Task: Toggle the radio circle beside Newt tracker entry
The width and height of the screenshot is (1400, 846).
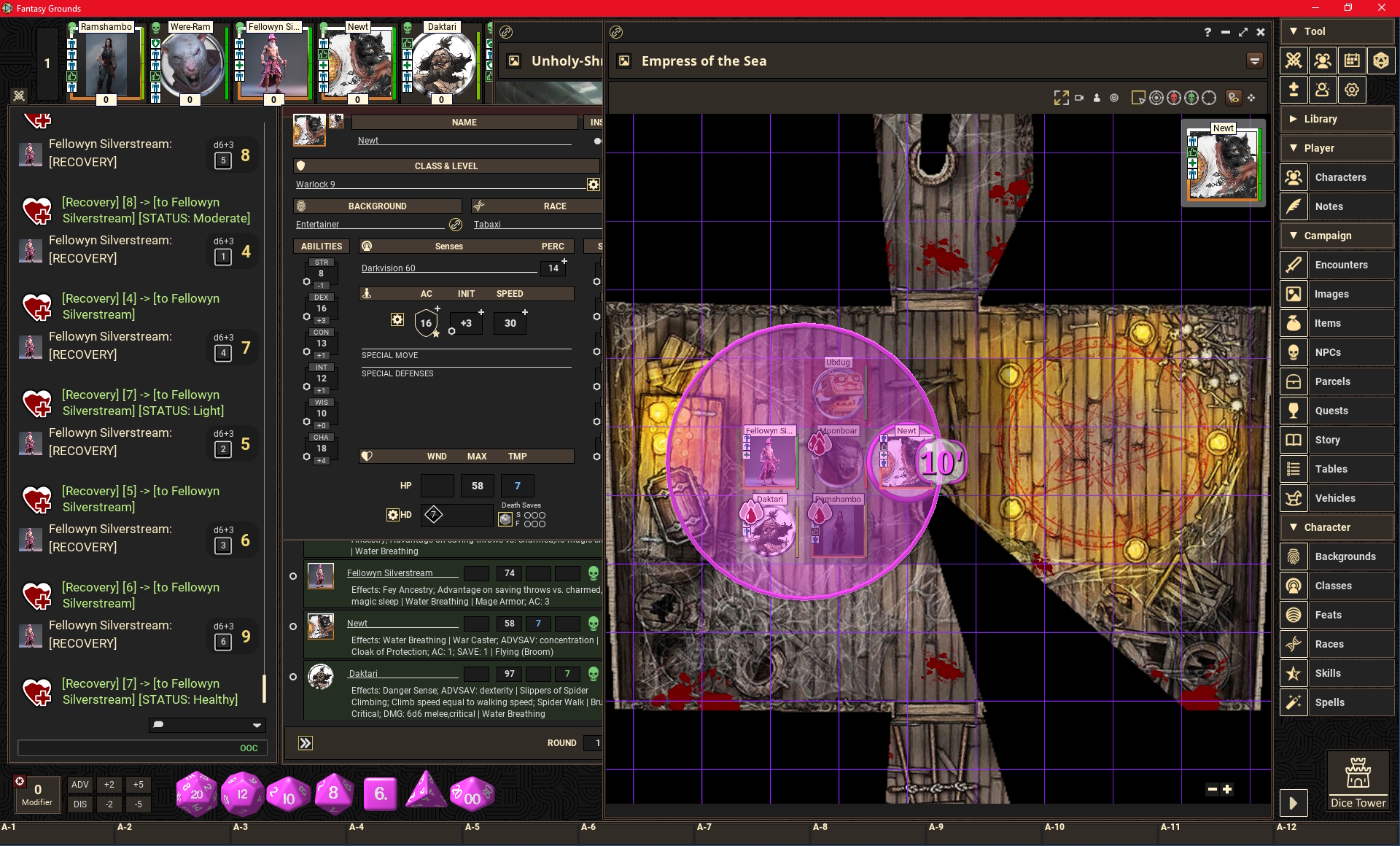Action: [x=293, y=626]
